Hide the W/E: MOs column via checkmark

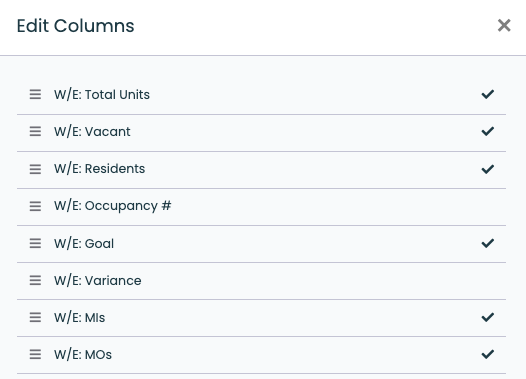tap(487, 354)
